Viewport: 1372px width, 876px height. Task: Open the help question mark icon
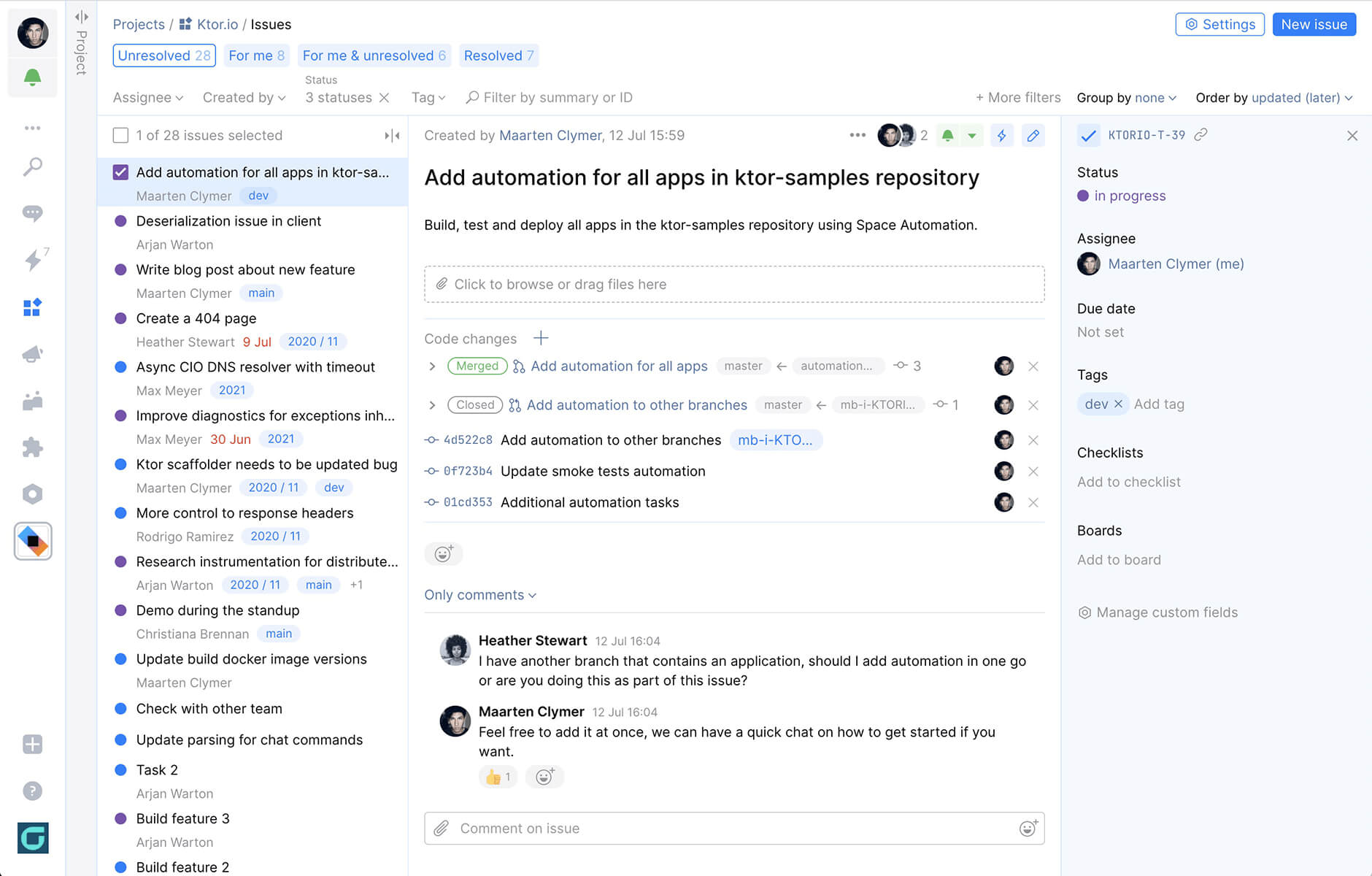(32, 791)
